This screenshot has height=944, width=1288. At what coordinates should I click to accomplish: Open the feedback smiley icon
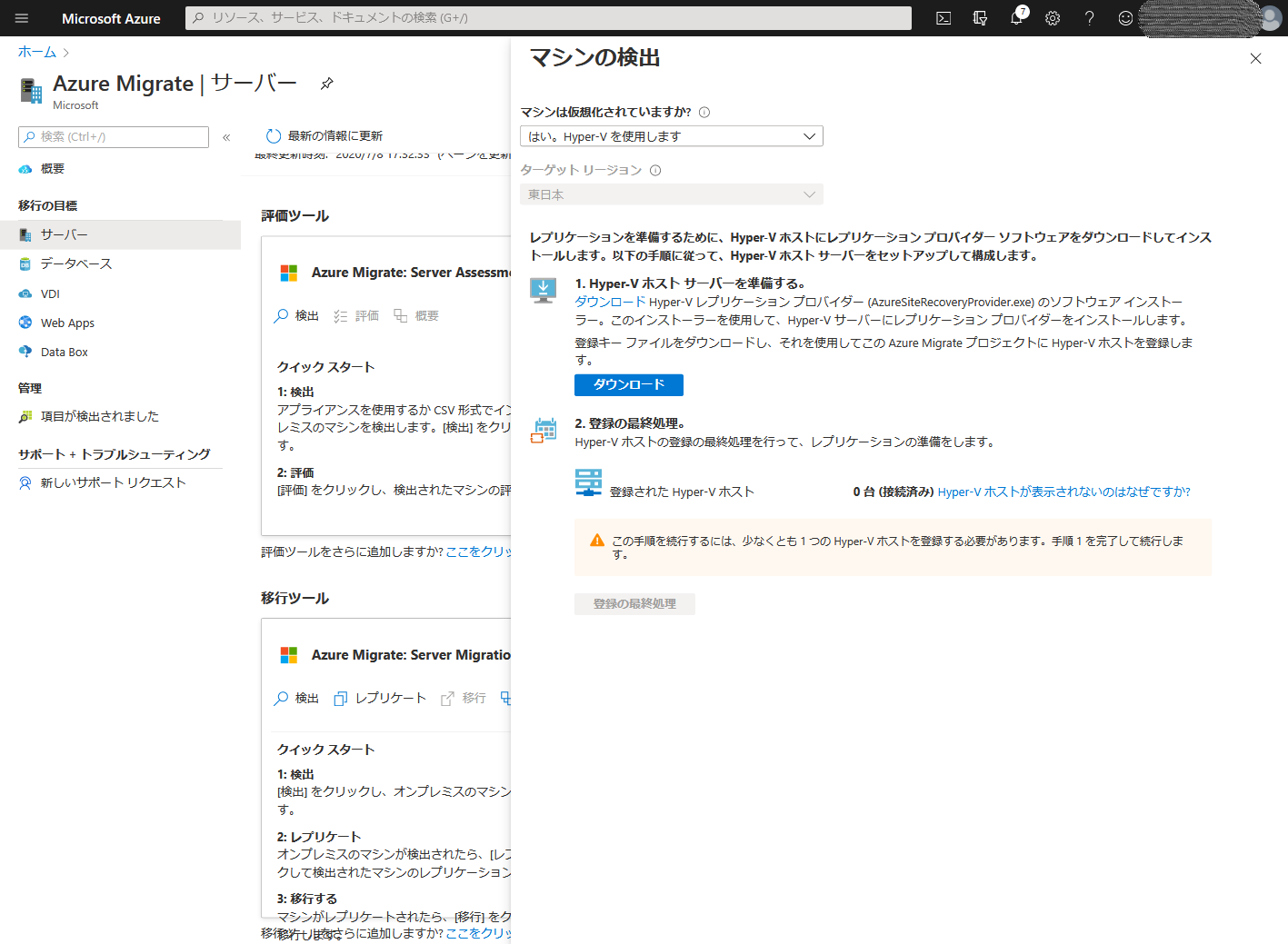click(x=1125, y=18)
